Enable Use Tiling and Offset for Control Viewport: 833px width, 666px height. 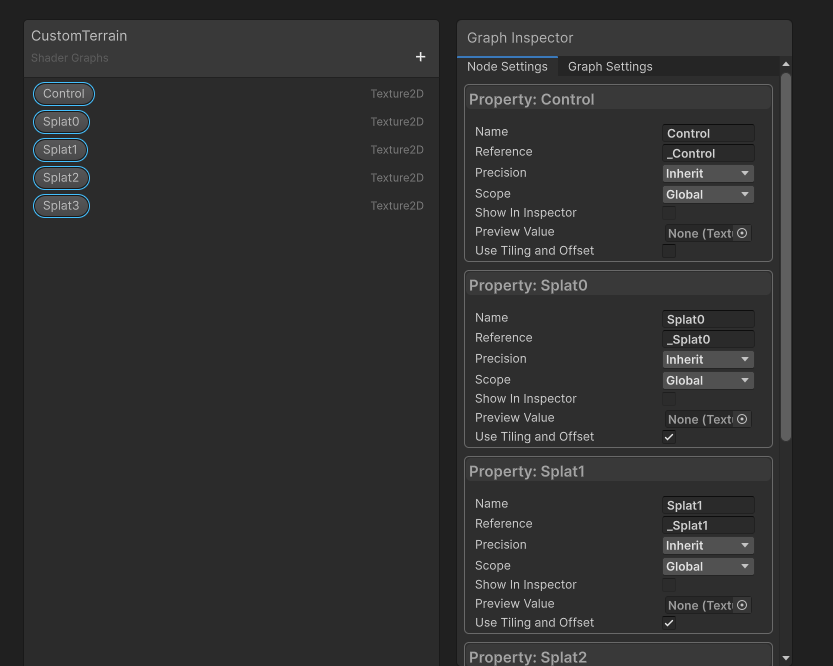(x=669, y=251)
